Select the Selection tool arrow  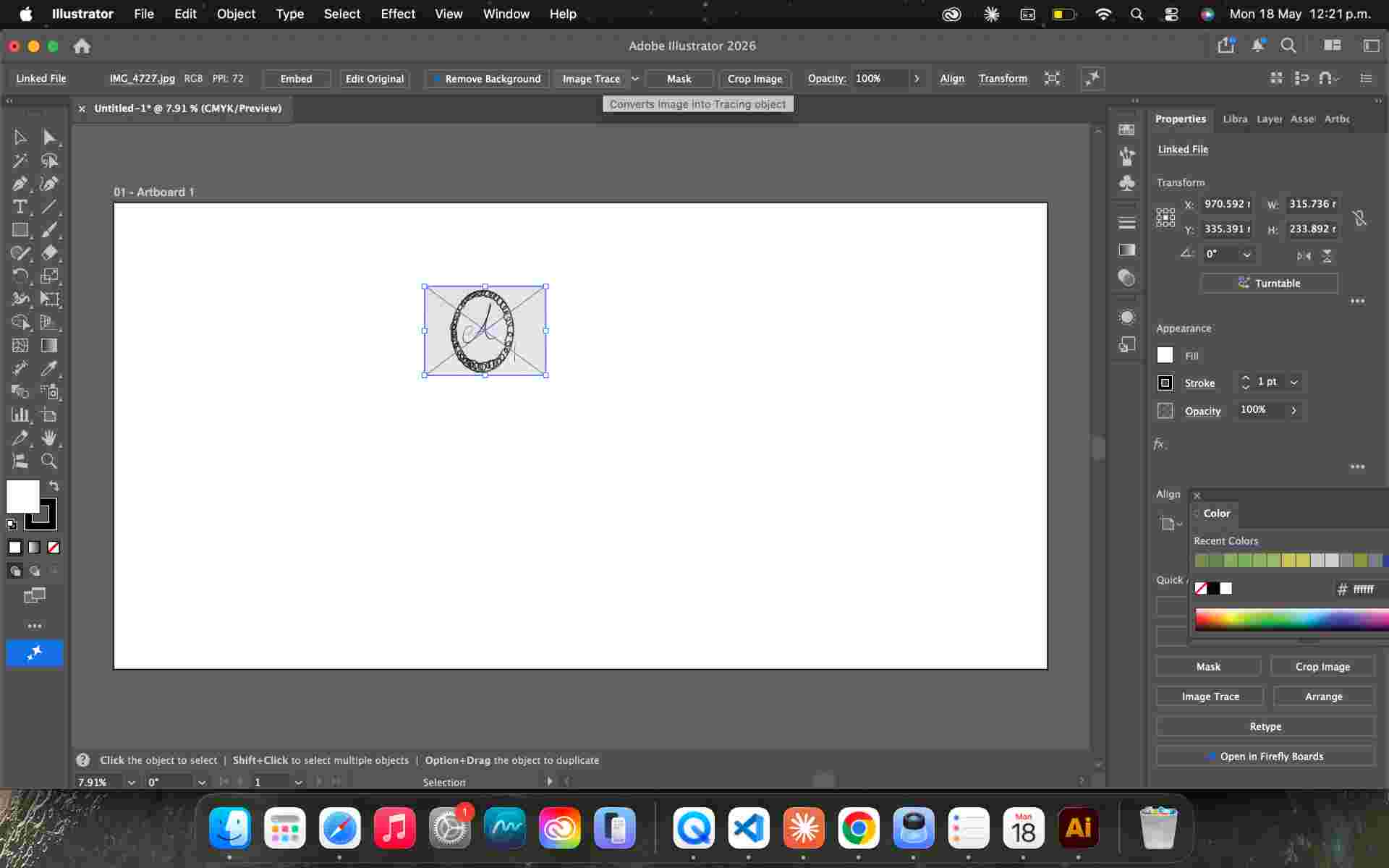coord(20,137)
